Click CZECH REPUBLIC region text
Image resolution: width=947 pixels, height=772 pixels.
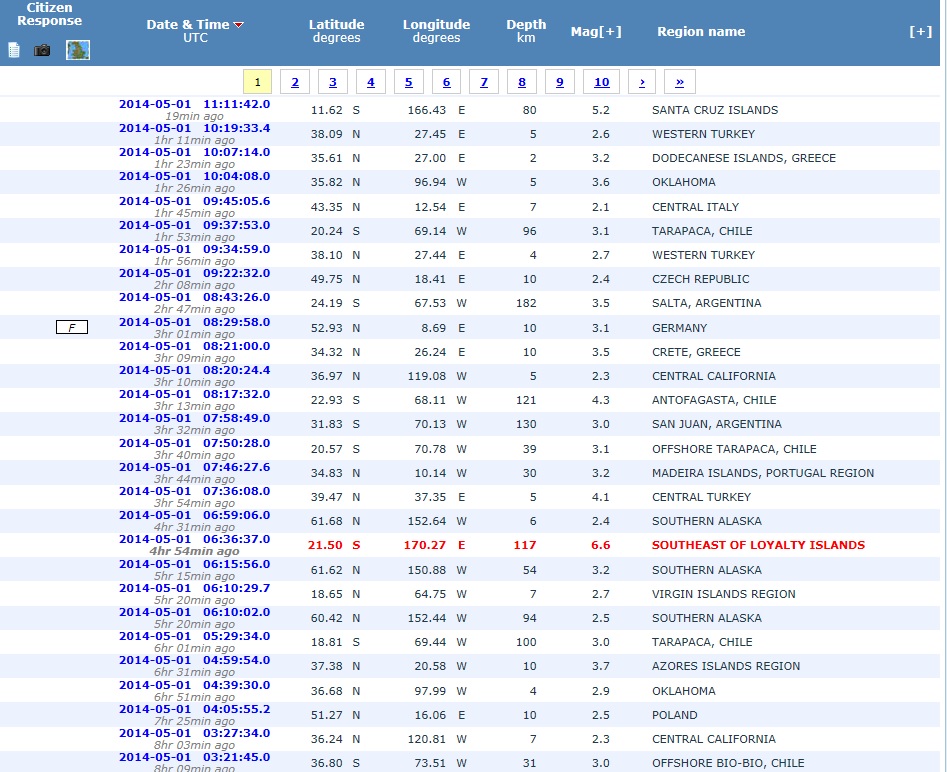pyautogui.click(x=701, y=279)
